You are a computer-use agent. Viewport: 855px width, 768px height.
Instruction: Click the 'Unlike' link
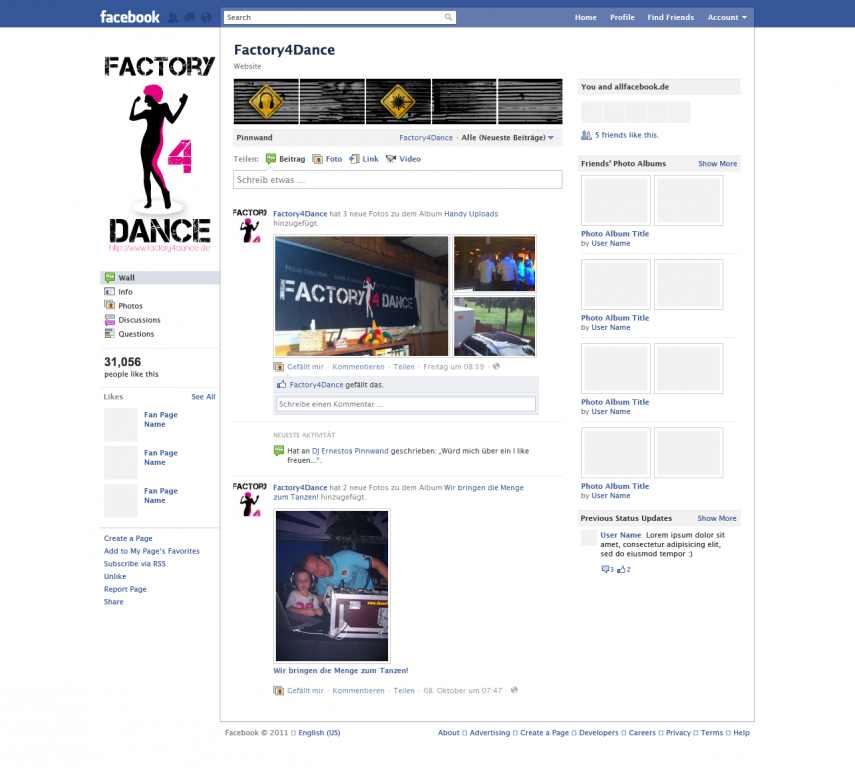[x=115, y=576]
